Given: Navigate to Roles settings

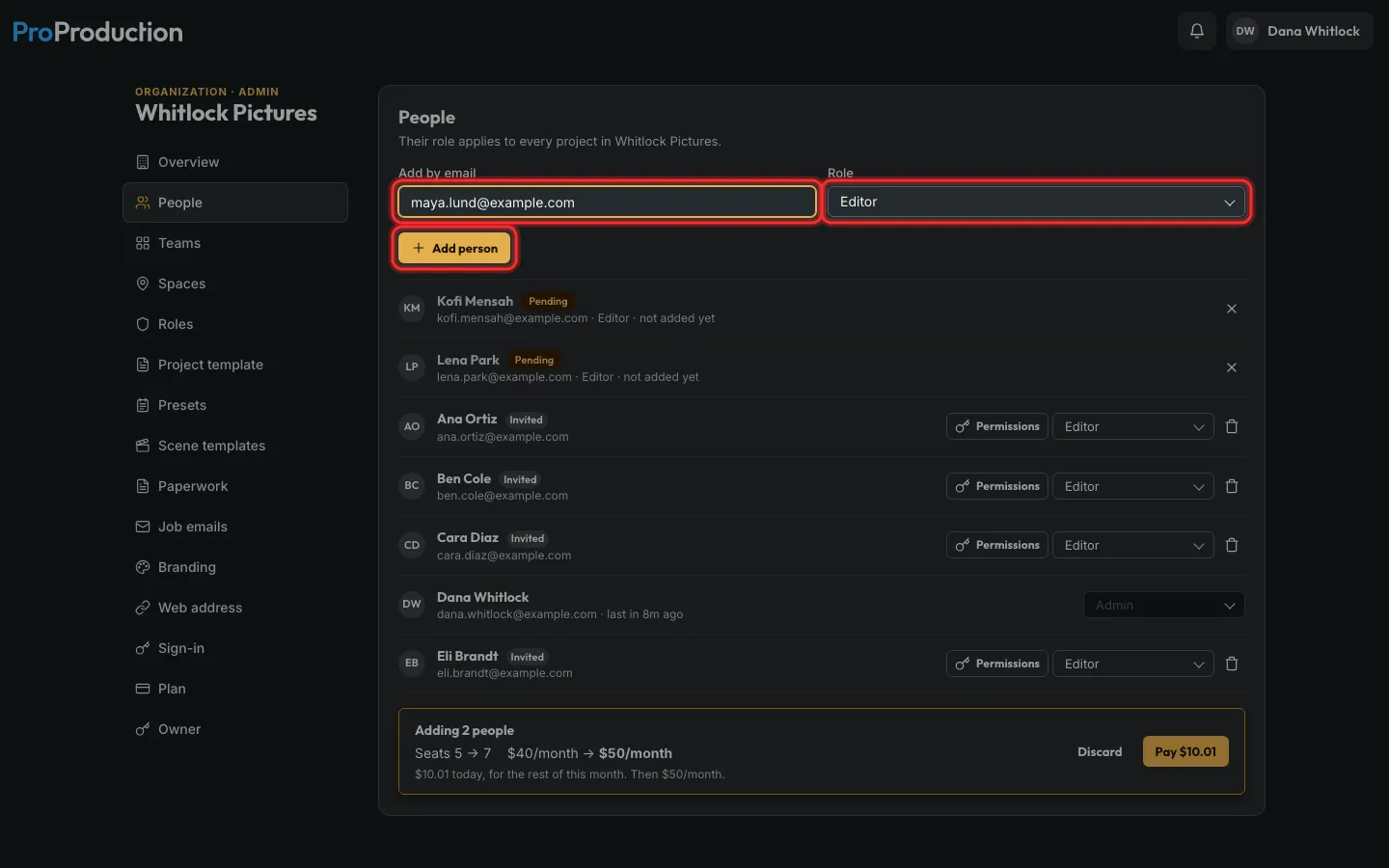Looking at the screenshot, I should point(235,324).
